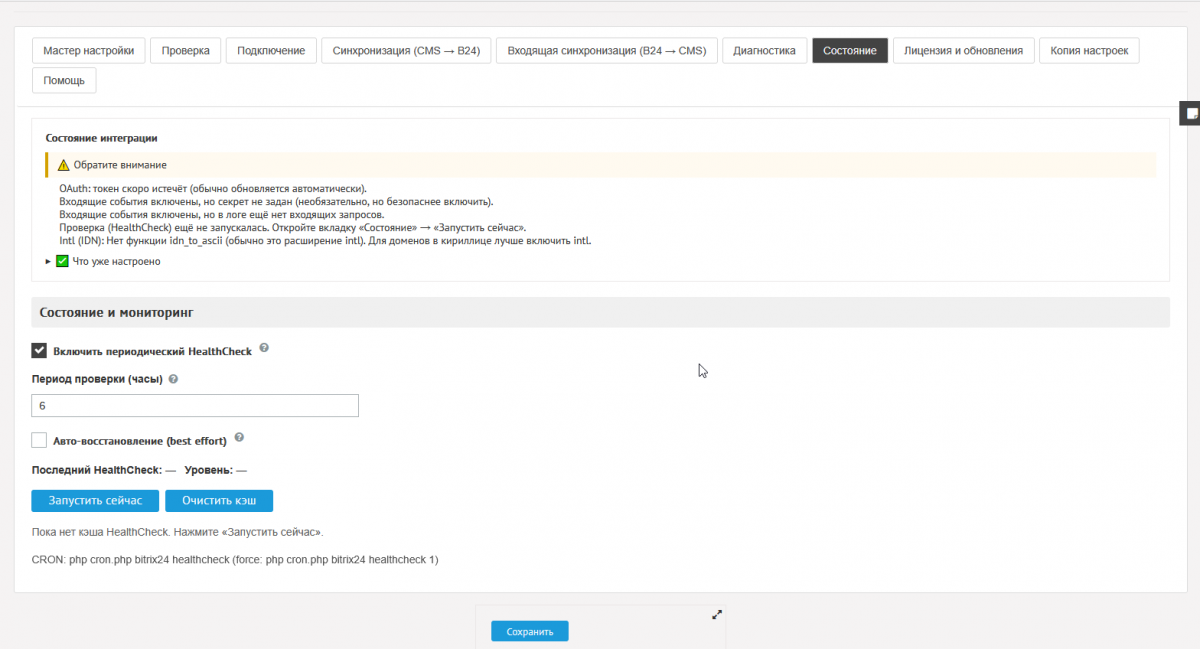
Task: Click help icon next to Авто-восстановление
Action: tap(239, 438)
